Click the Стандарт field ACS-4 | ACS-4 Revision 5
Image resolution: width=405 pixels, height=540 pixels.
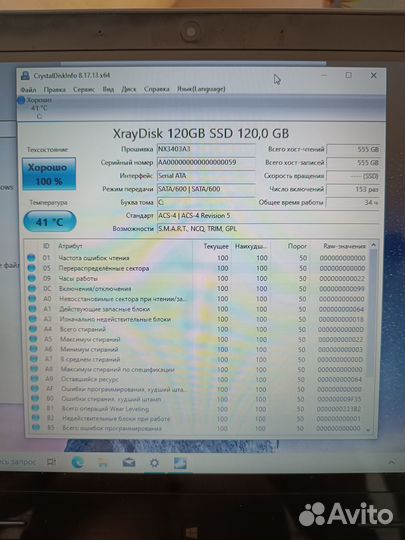(268, 216)
